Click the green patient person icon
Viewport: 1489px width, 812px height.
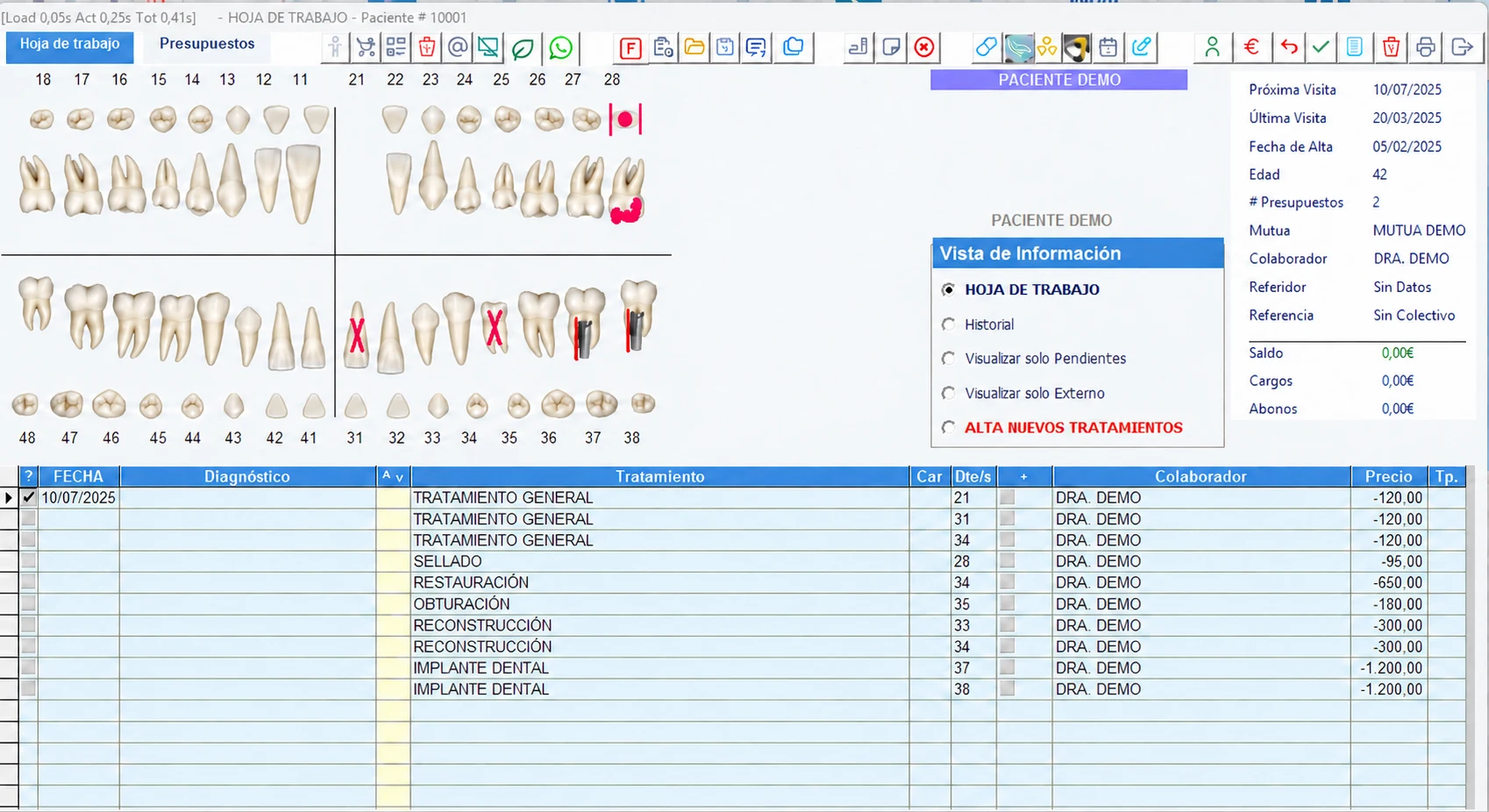pyautogui.click(x=1212, y=47)
